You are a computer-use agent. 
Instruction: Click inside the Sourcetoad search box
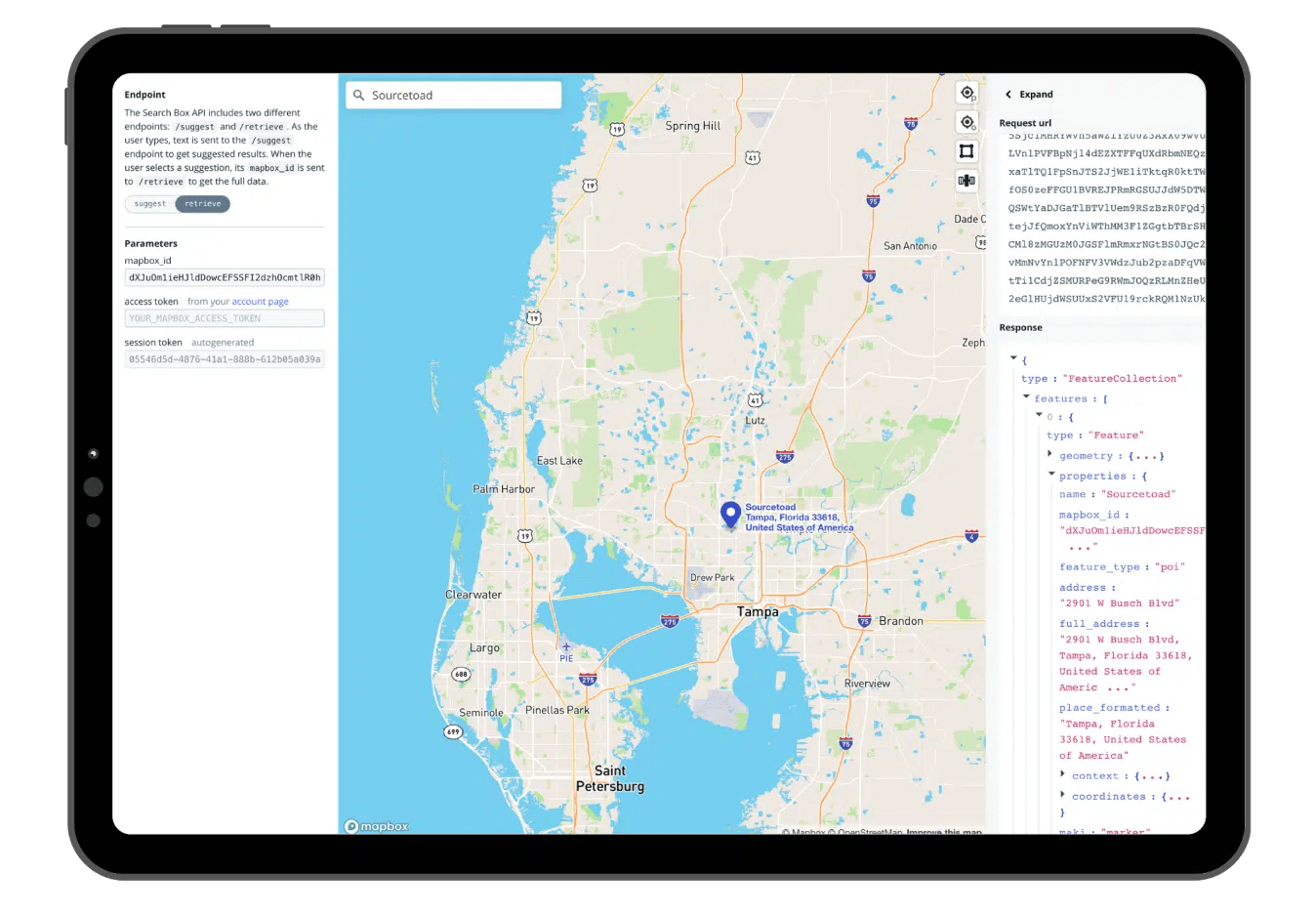point(459,95)
